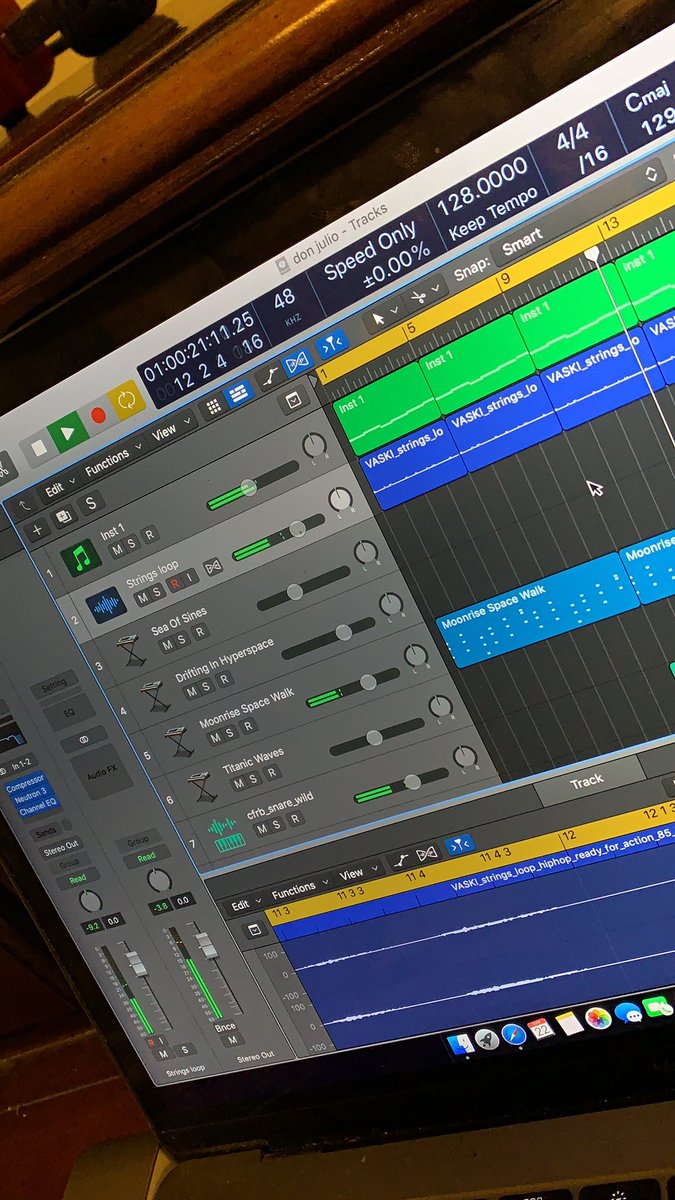Open Safari from the Dock
The image size is (675, 1200).
click(513, 1033)
